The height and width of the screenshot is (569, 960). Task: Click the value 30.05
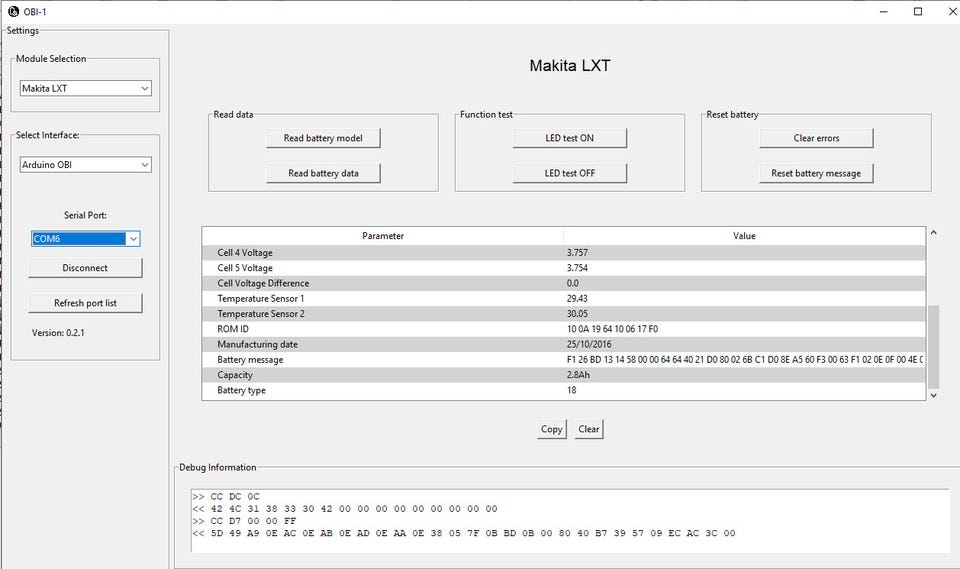[x=577, y=314]
